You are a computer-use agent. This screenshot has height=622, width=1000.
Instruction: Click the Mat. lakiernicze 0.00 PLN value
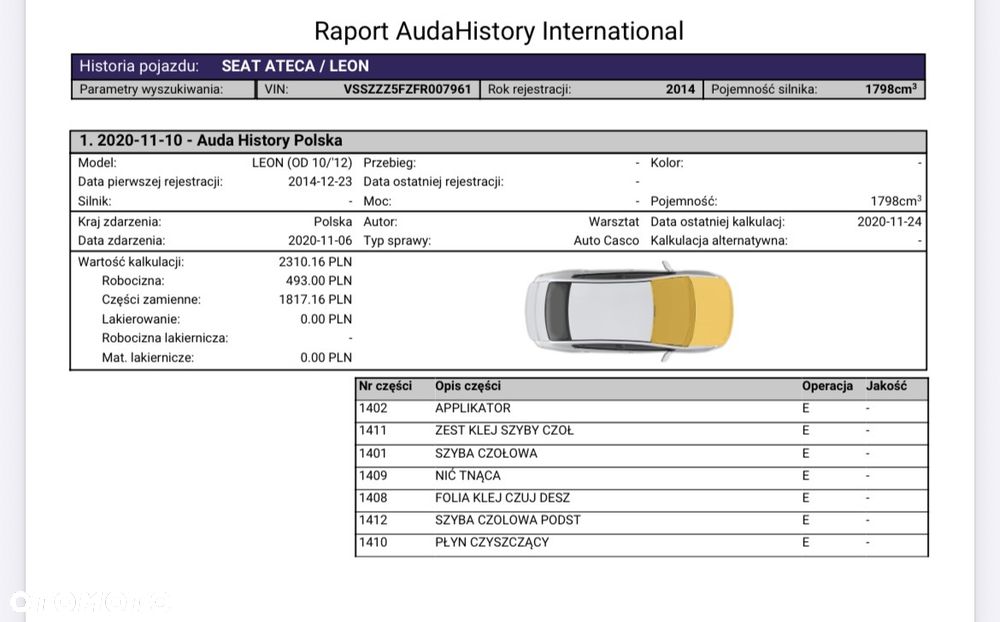[x=326, y=358]
